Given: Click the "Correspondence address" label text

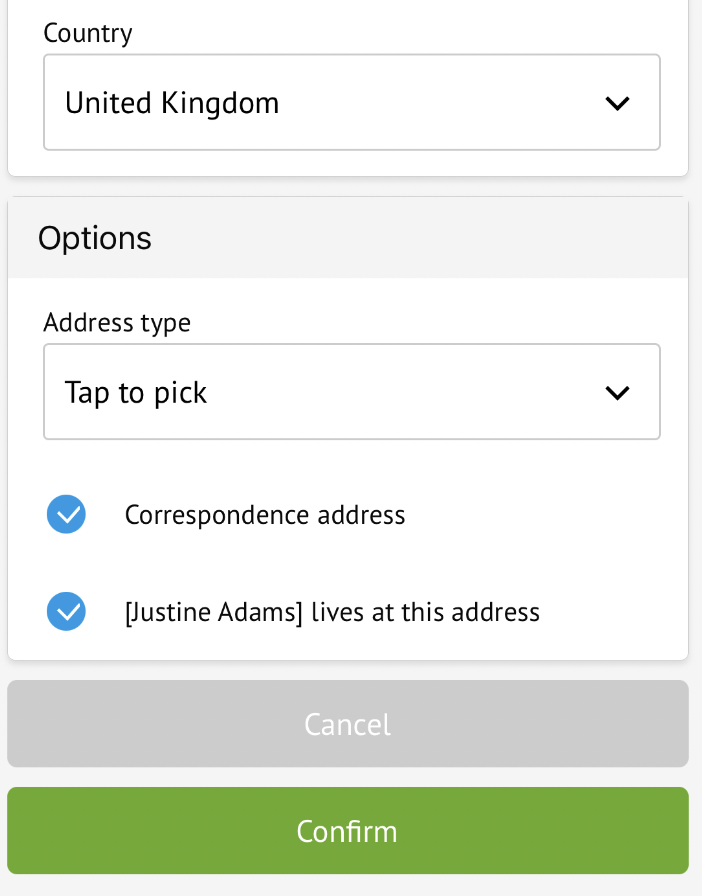Looking at the screenshot, I should coord(265,515).
